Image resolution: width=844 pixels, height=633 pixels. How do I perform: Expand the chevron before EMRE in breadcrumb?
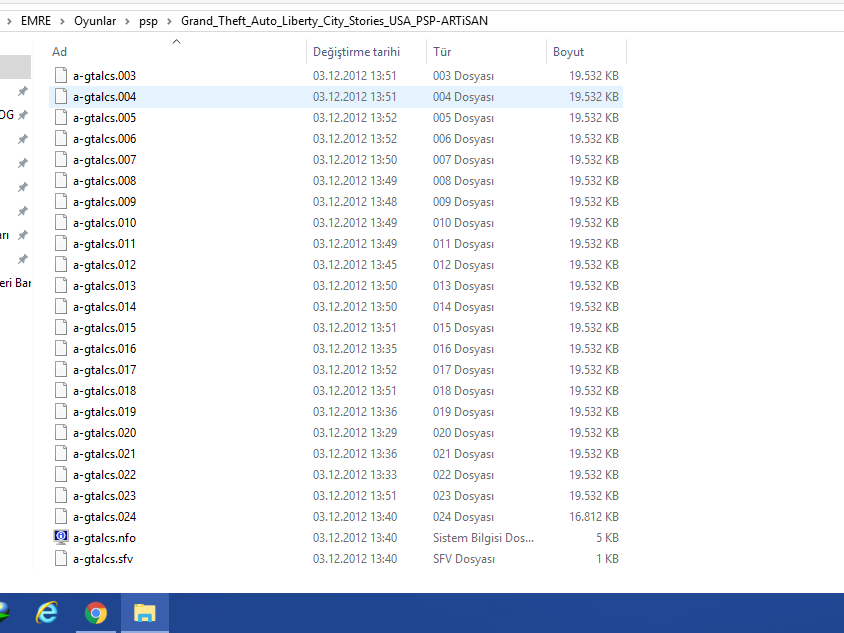[9, 21]
